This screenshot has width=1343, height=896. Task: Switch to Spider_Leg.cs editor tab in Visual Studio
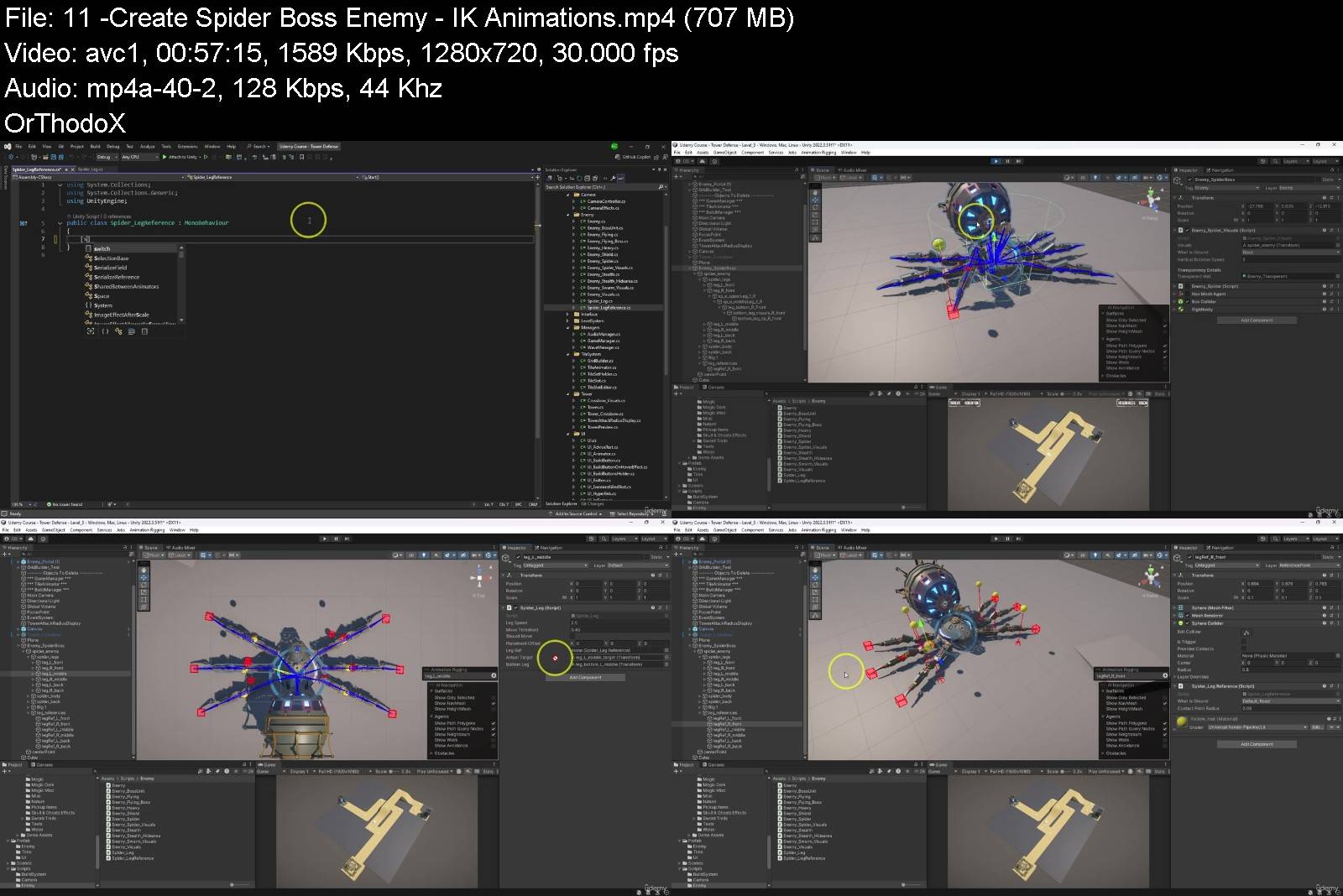pyautogui.click(x=91, y=169)
